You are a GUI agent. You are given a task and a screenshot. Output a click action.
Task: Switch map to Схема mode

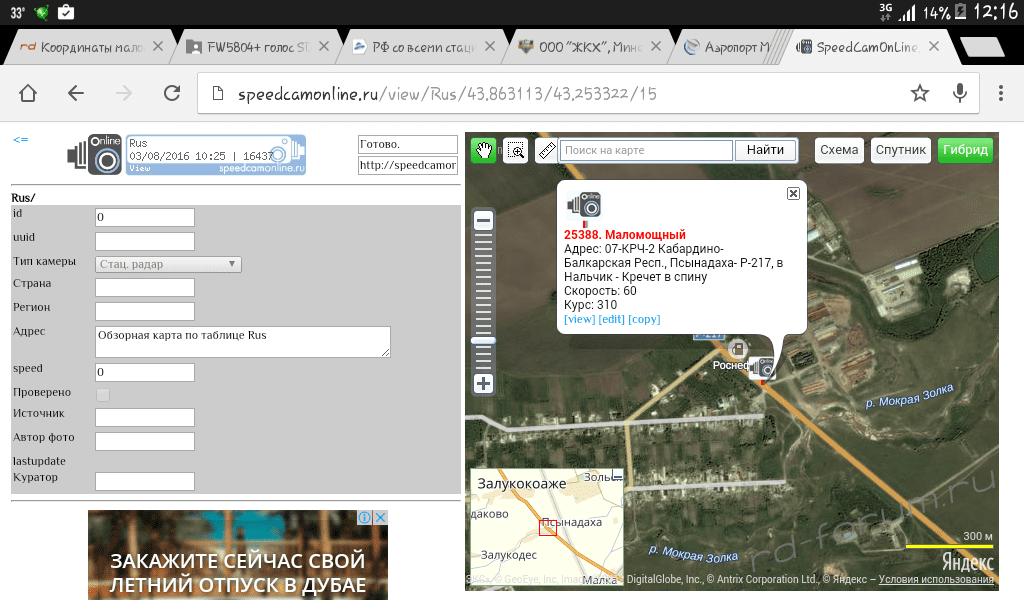coord(839,150)
